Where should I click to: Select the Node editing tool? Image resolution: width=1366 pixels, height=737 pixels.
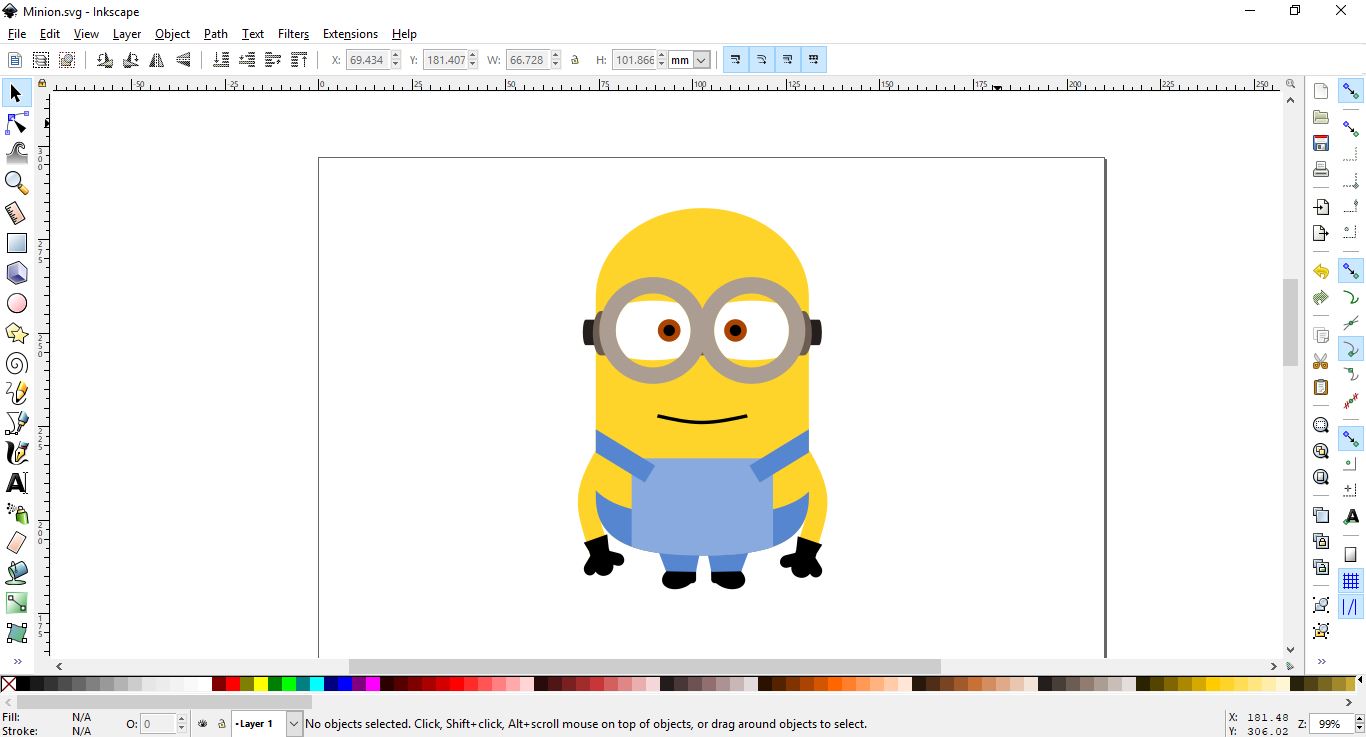17,124
